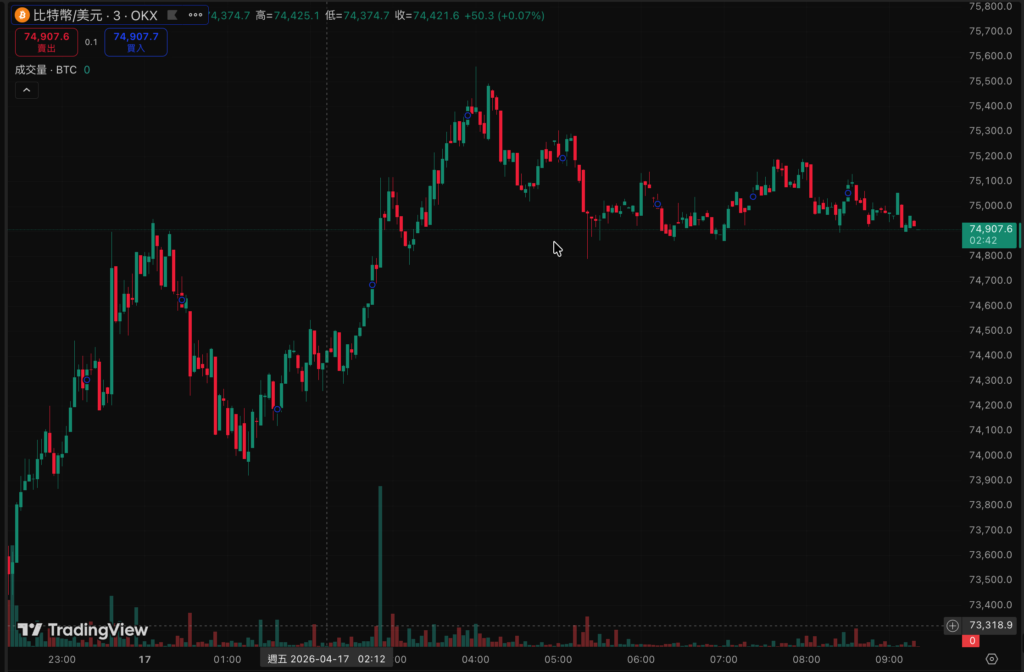
Task: Click the red 0 volume label badge
Action: (969, 641)
